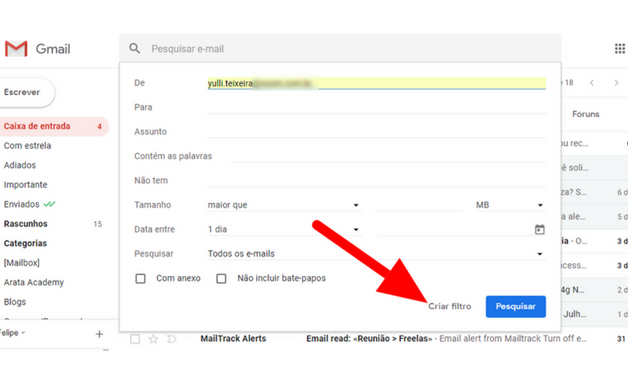The width and height of the screenshot is (628, 380).
Task: Switch to the Fóruns tab
Action: click(586, 114)
